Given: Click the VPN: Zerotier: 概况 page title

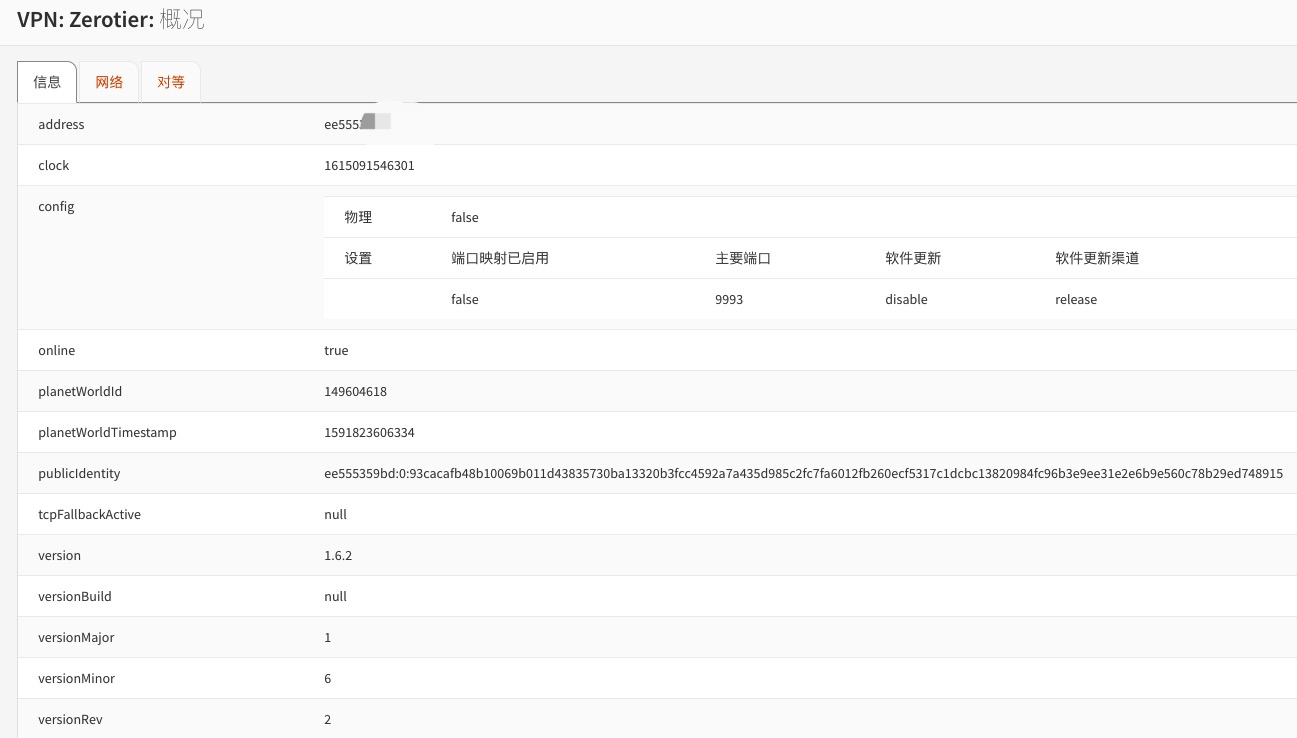Looking at the screenshot, I should tap(111, 19).
